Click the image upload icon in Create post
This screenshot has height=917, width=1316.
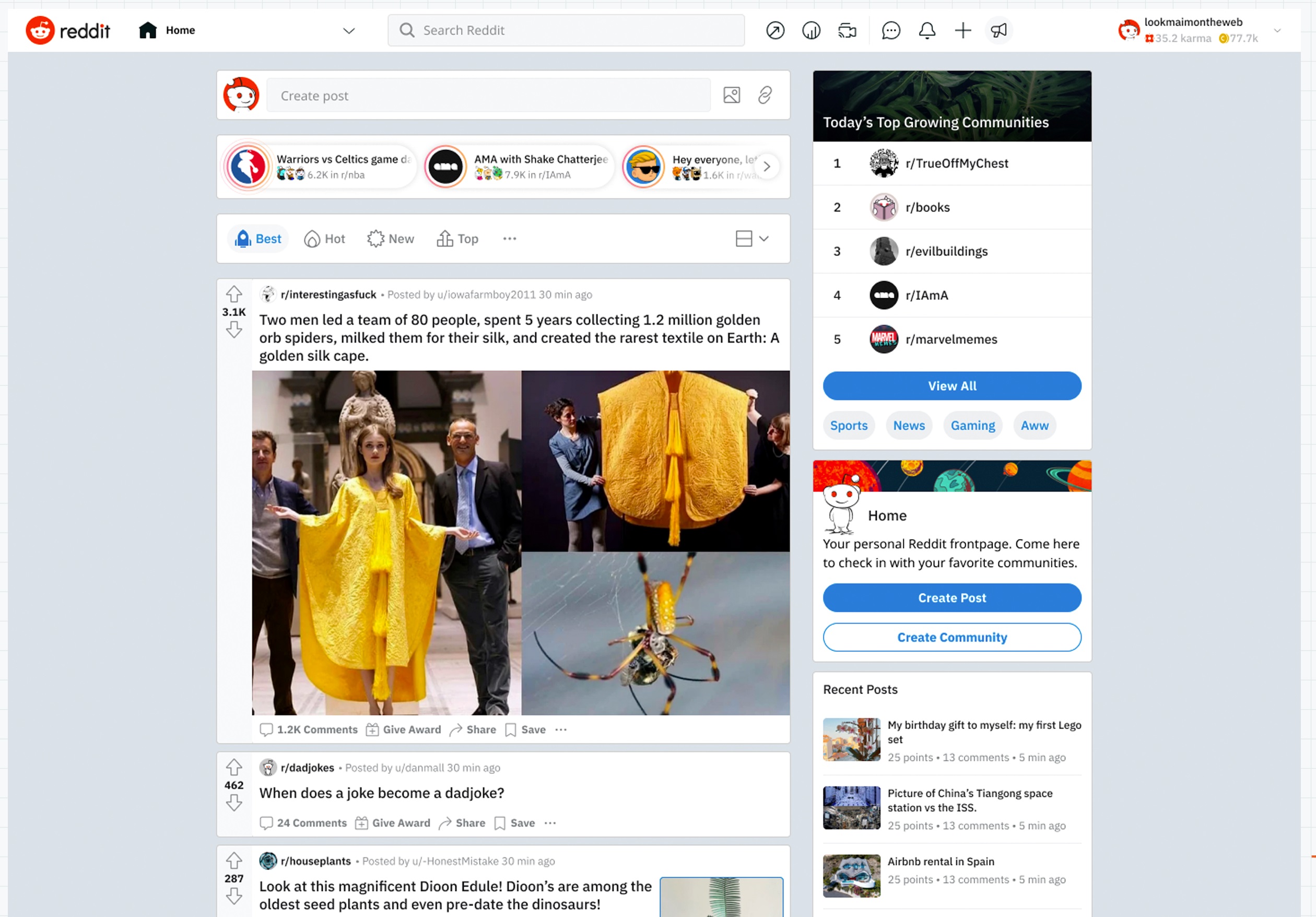(731, 95)
